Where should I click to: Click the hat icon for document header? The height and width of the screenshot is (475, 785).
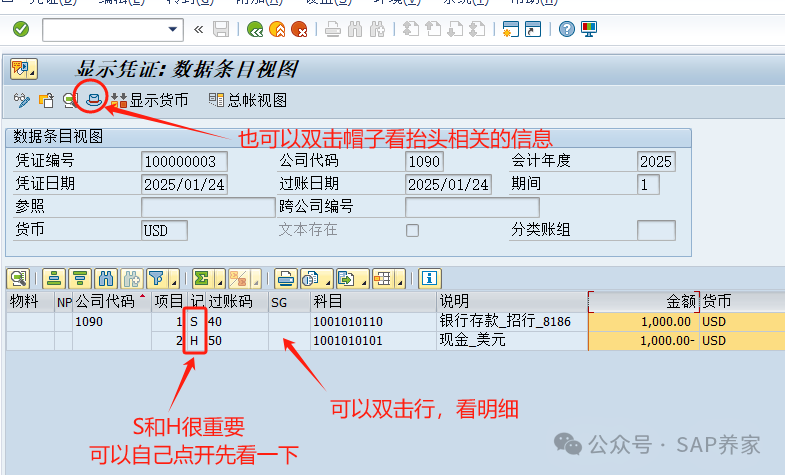click(94, 100)
